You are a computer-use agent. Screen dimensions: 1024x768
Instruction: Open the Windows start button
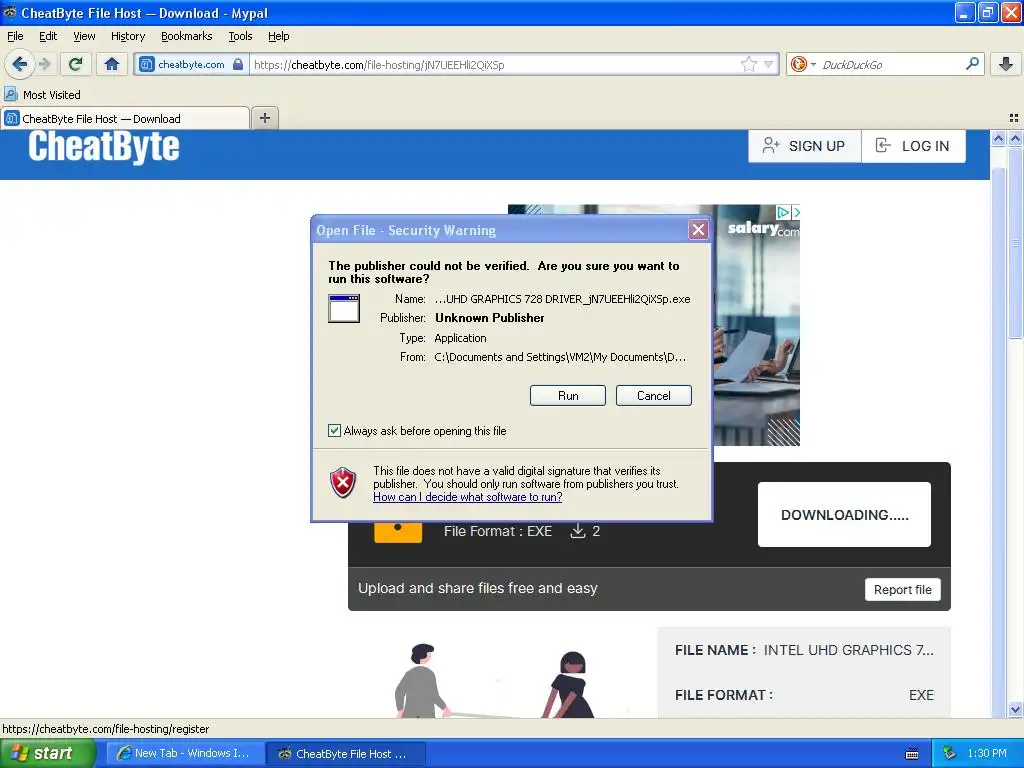48,754
